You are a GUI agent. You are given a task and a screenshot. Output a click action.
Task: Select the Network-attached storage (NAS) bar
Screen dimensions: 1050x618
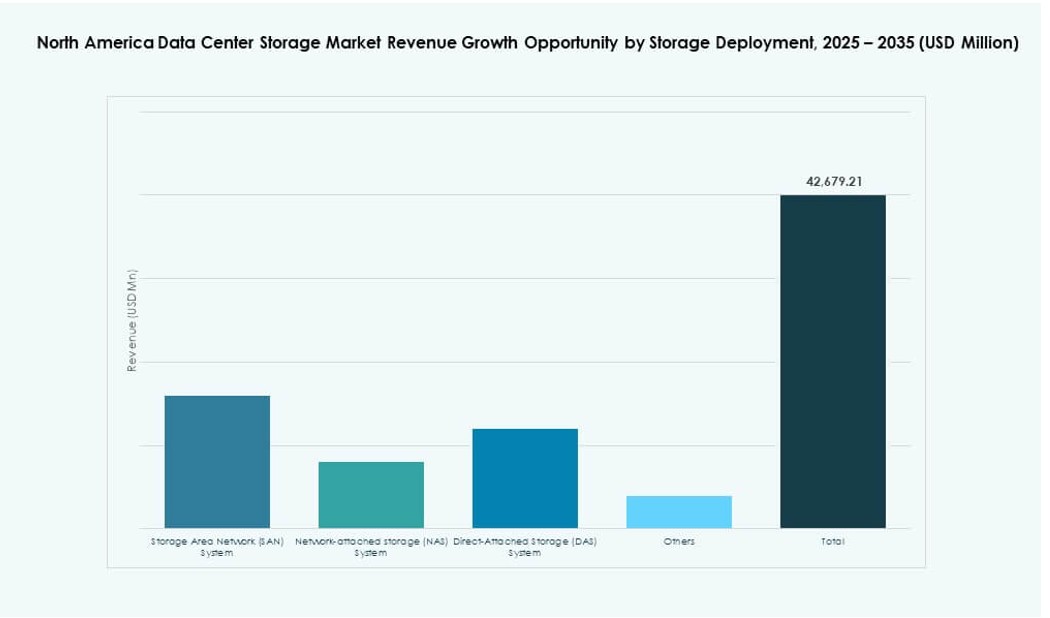tap(371, 495)
